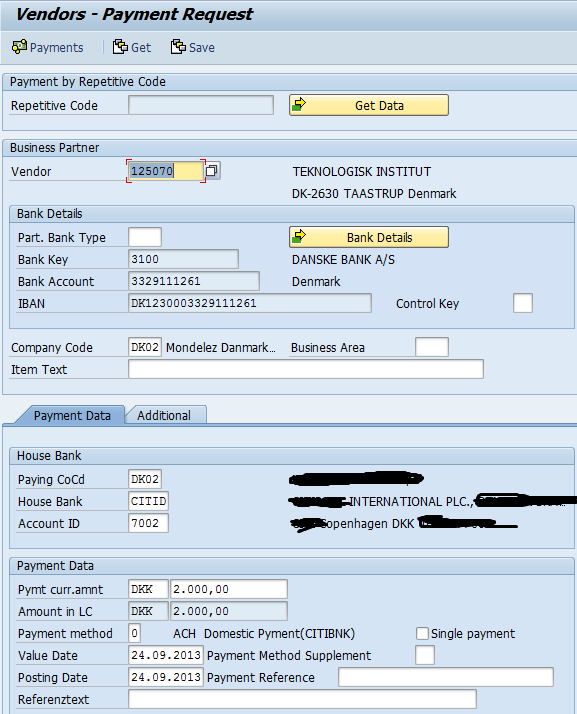Click the Bank Details button
The image size is (577, 714).
[x=368, y=237]
